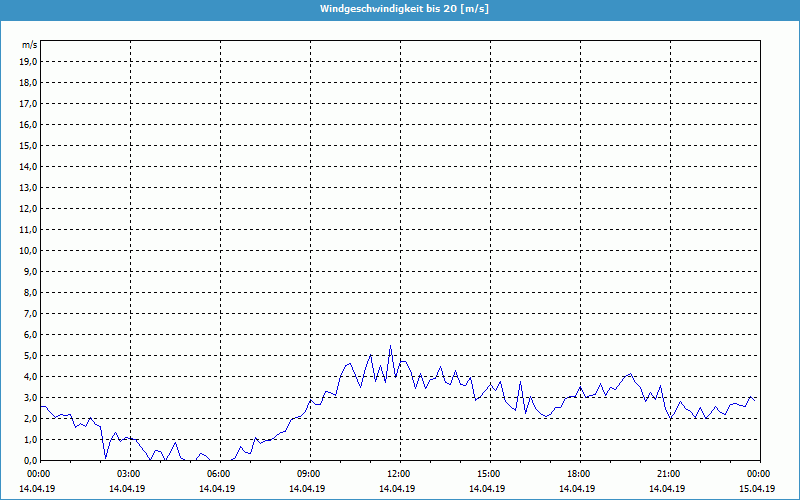
Task: Click the 13,0 y-axis value label
Action: click(29, 187)
